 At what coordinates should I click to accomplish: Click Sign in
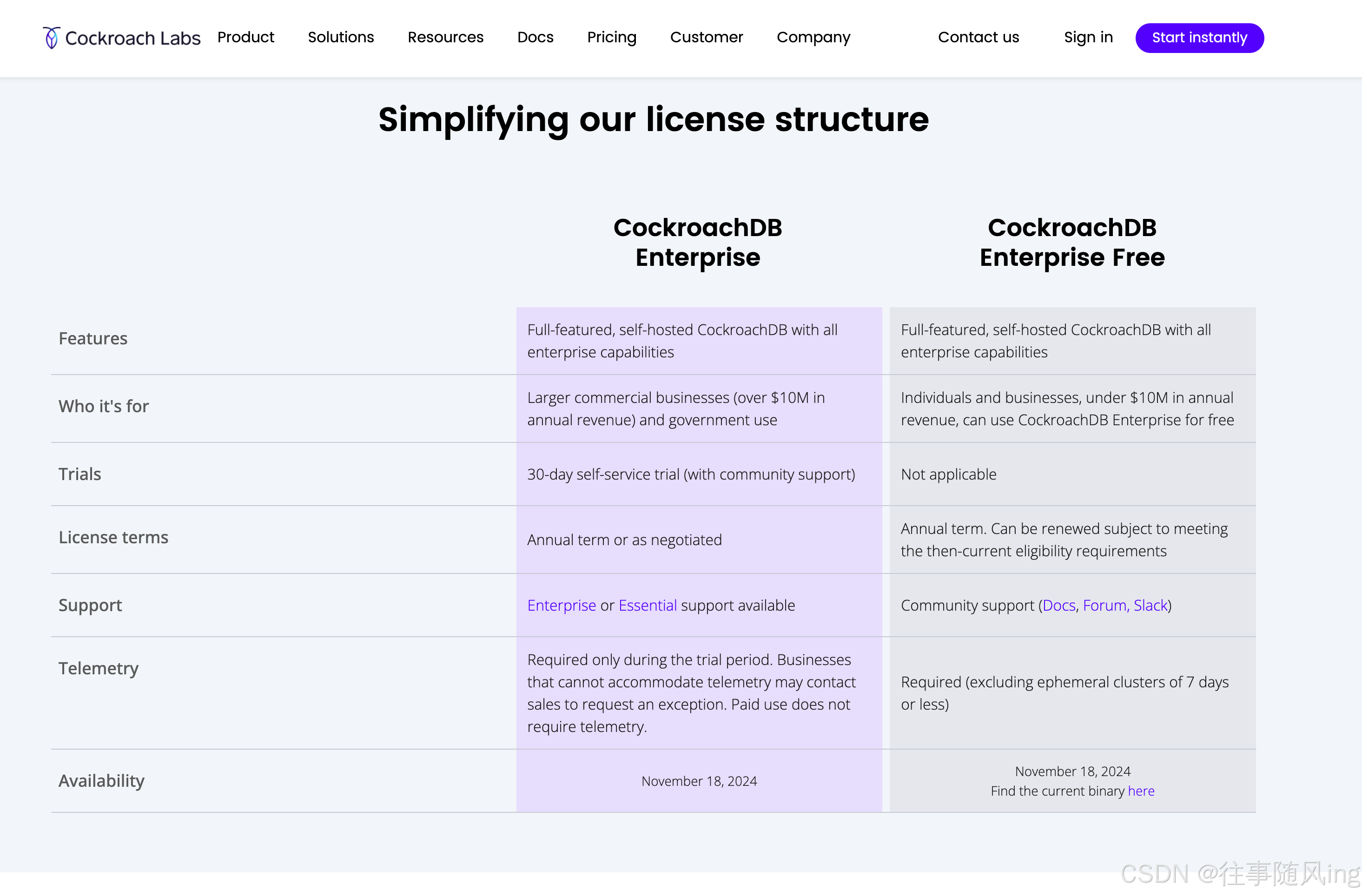coord(1088,37)
